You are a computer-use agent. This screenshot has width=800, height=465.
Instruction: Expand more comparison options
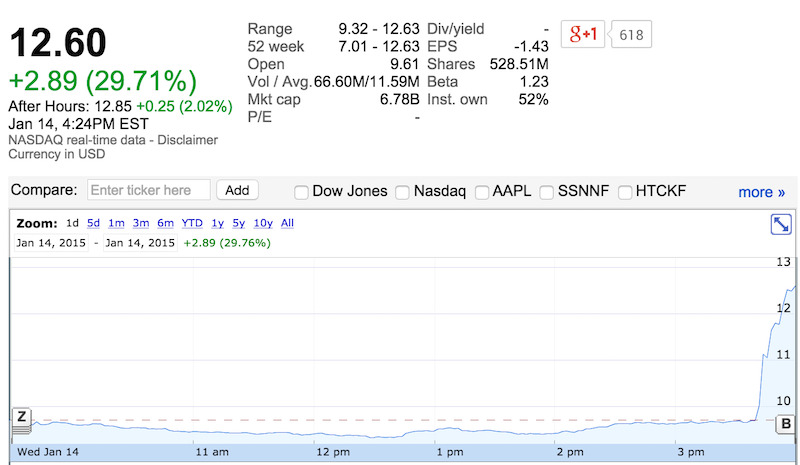coord(761,192)
